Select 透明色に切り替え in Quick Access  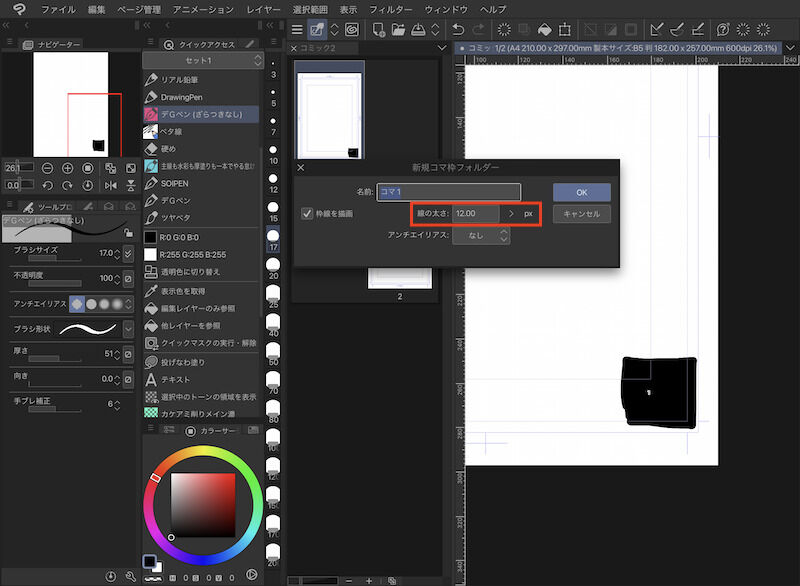click(201, 272)
